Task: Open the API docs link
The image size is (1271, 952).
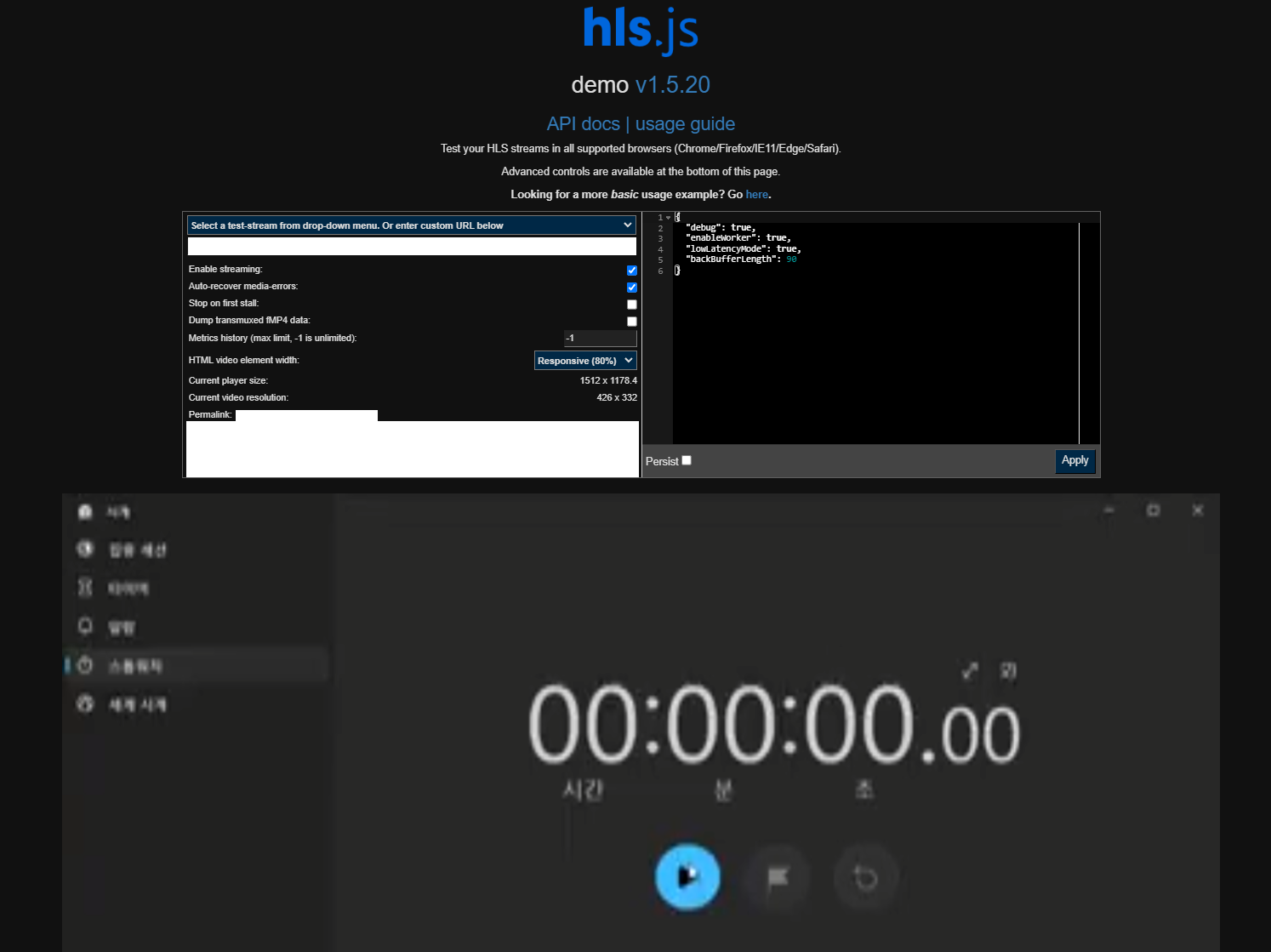Action: [583, 124]
